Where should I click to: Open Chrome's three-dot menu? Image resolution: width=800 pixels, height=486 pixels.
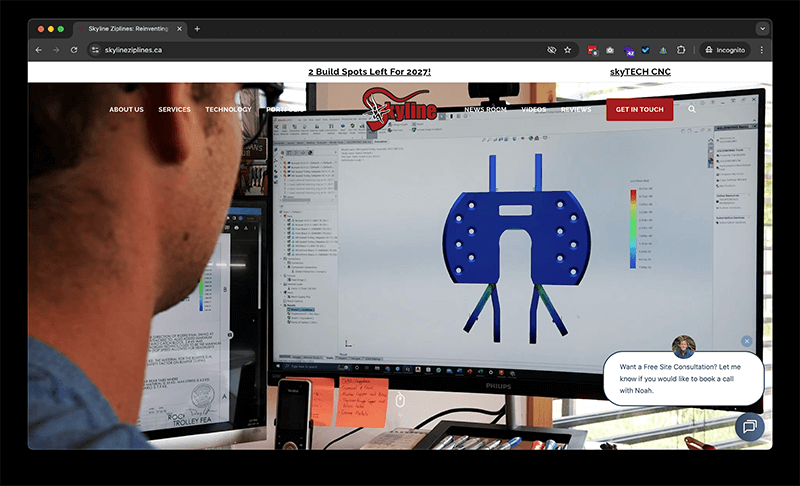pyautogui.click(x=762, y=49)
